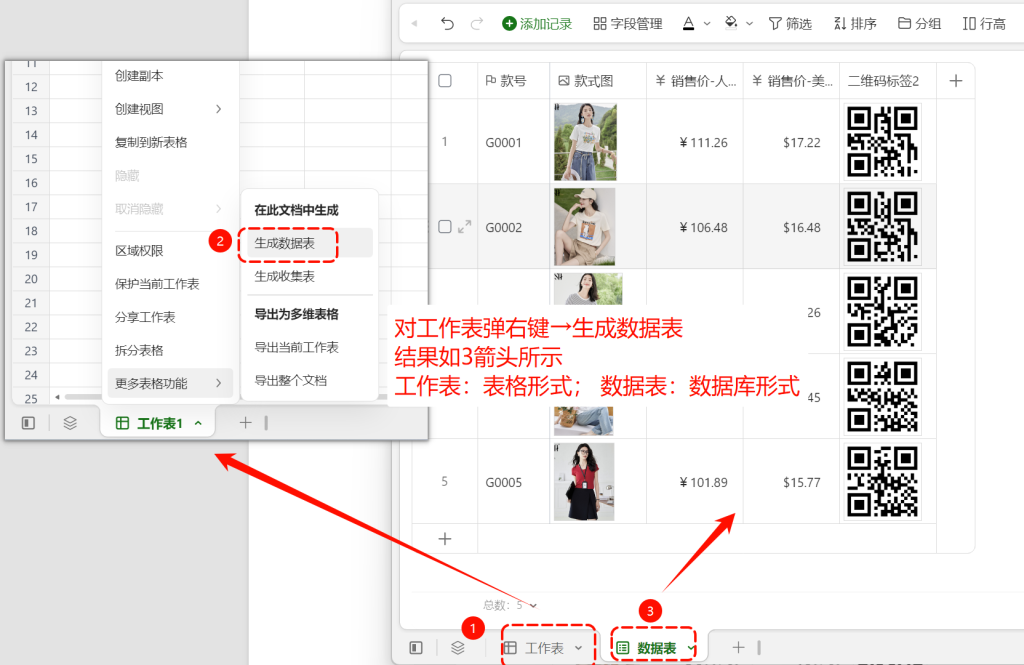Add a new field with the plus icon
This screenshot has height=665, width=1024.
956,81
